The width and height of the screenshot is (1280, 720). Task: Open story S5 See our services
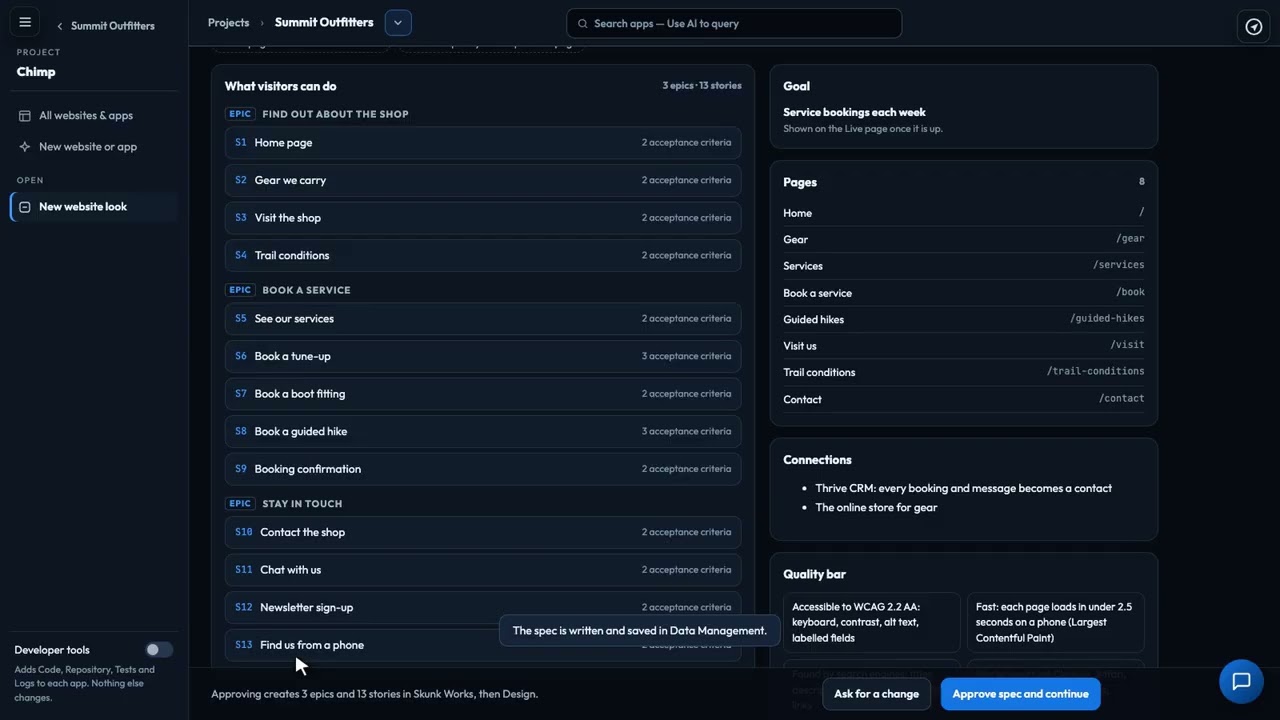(x=483, y=319)
